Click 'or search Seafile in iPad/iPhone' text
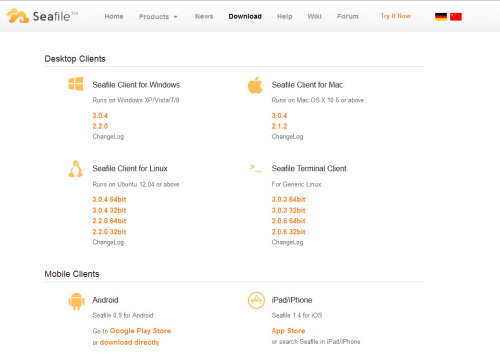Screen dimensions: 500x362 pos(316,342)
